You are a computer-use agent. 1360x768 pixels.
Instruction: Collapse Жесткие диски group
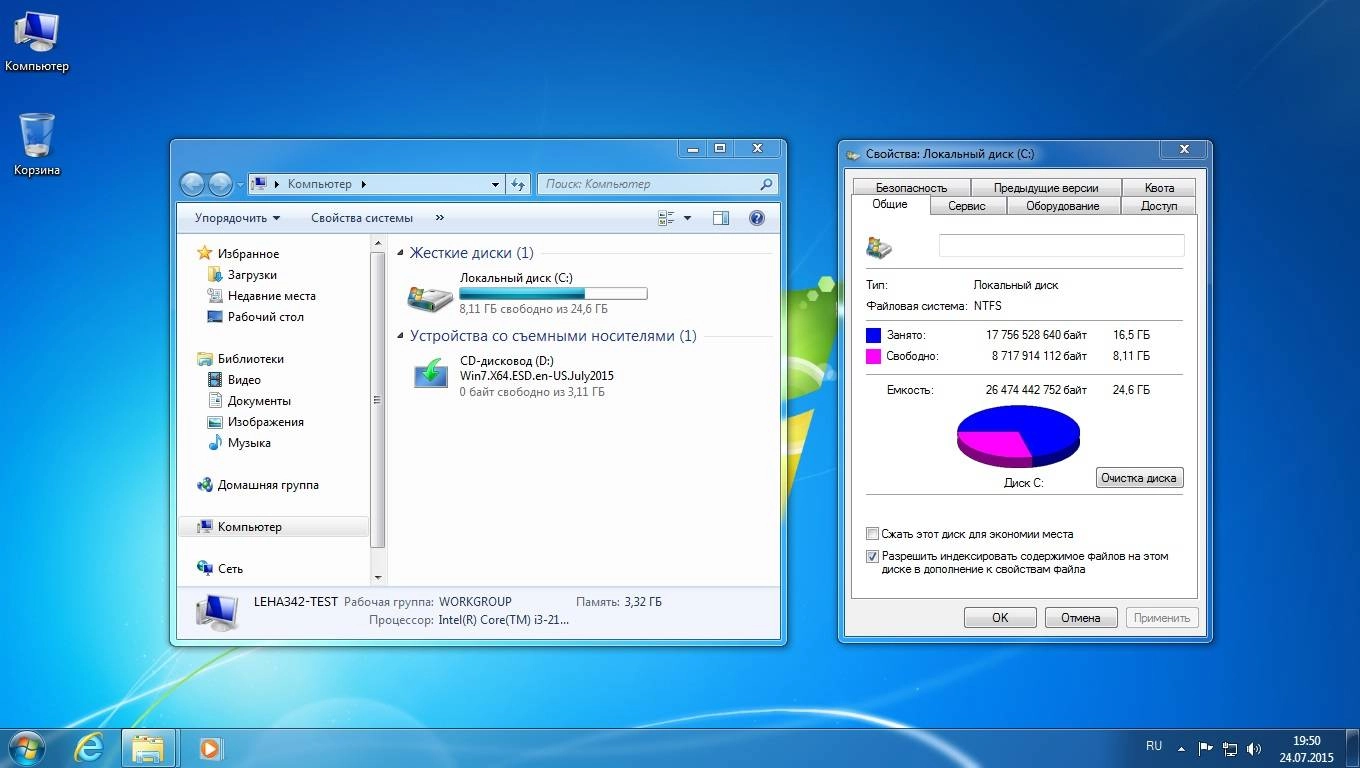(401, 254)
